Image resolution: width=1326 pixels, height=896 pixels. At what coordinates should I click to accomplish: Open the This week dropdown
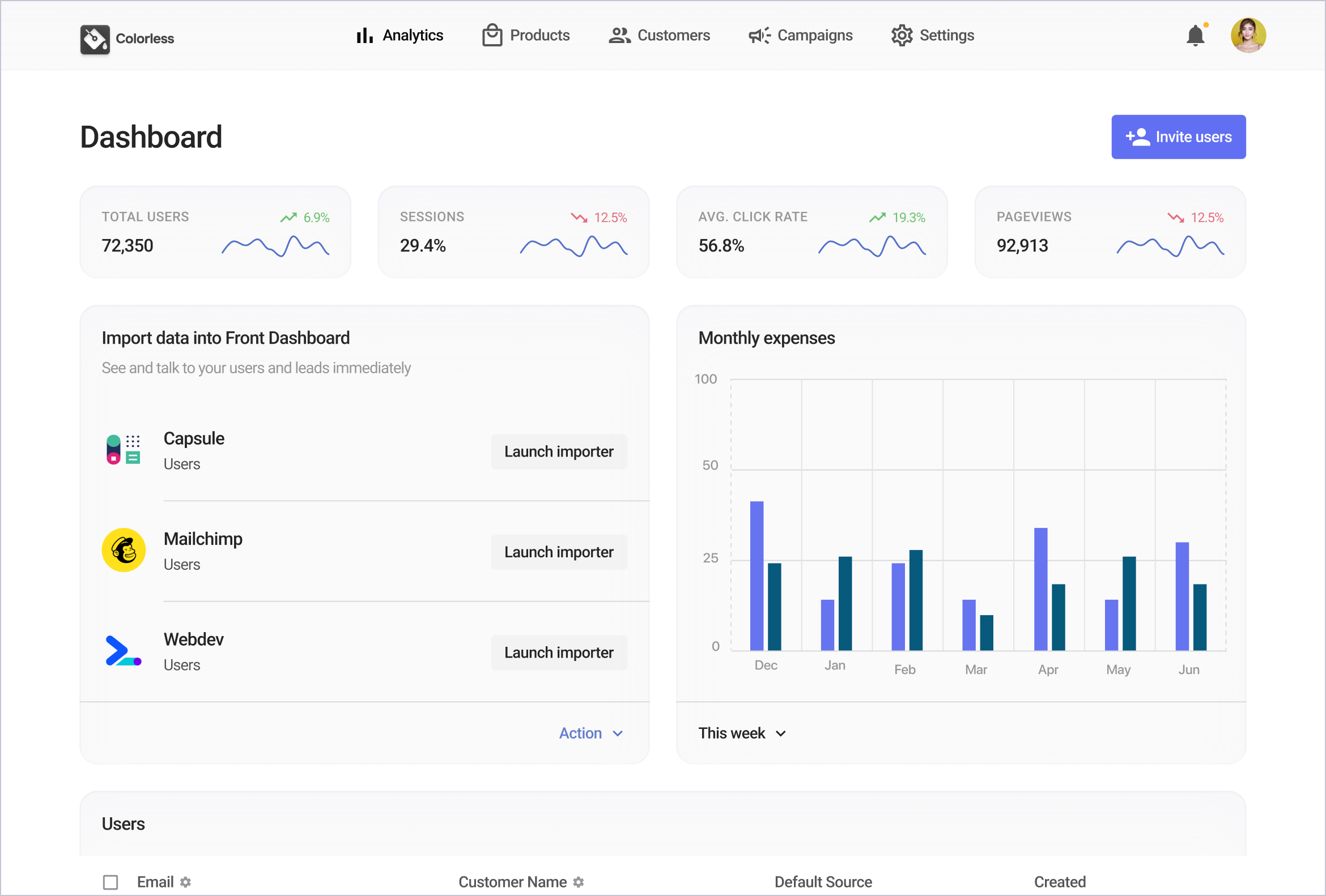[x=742, y=733]
